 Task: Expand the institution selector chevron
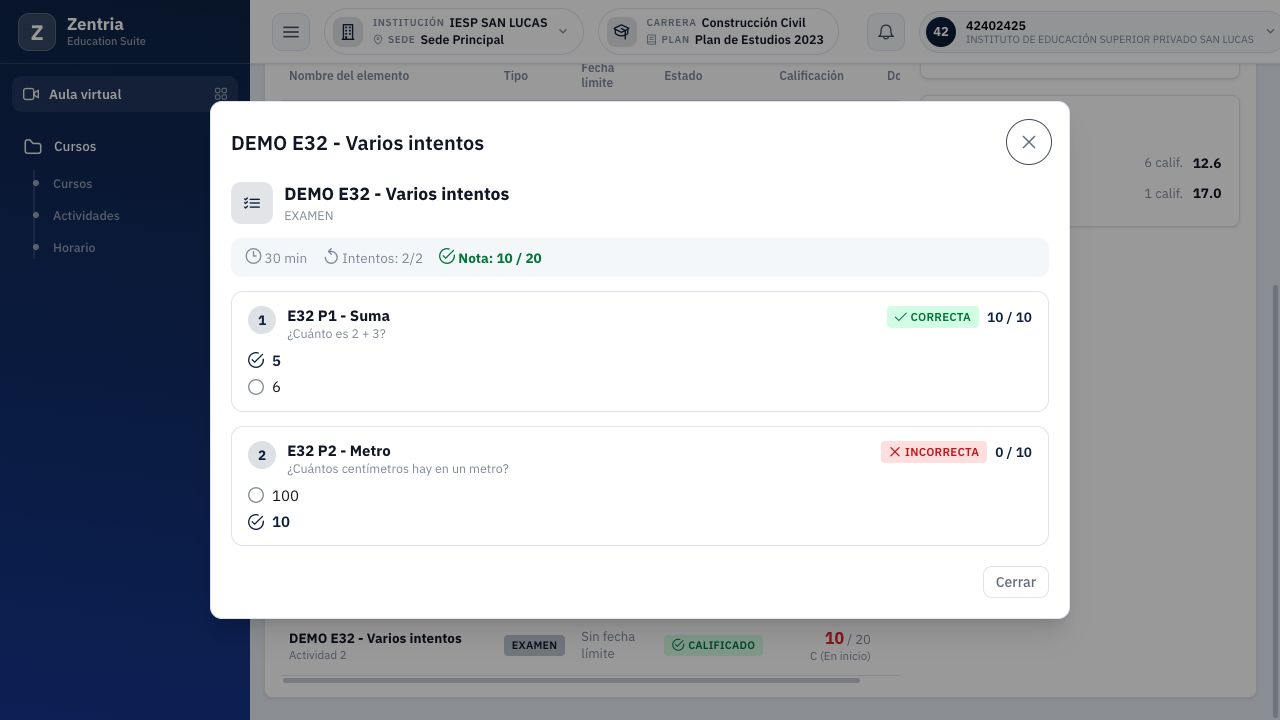click(x=563, y=32)
